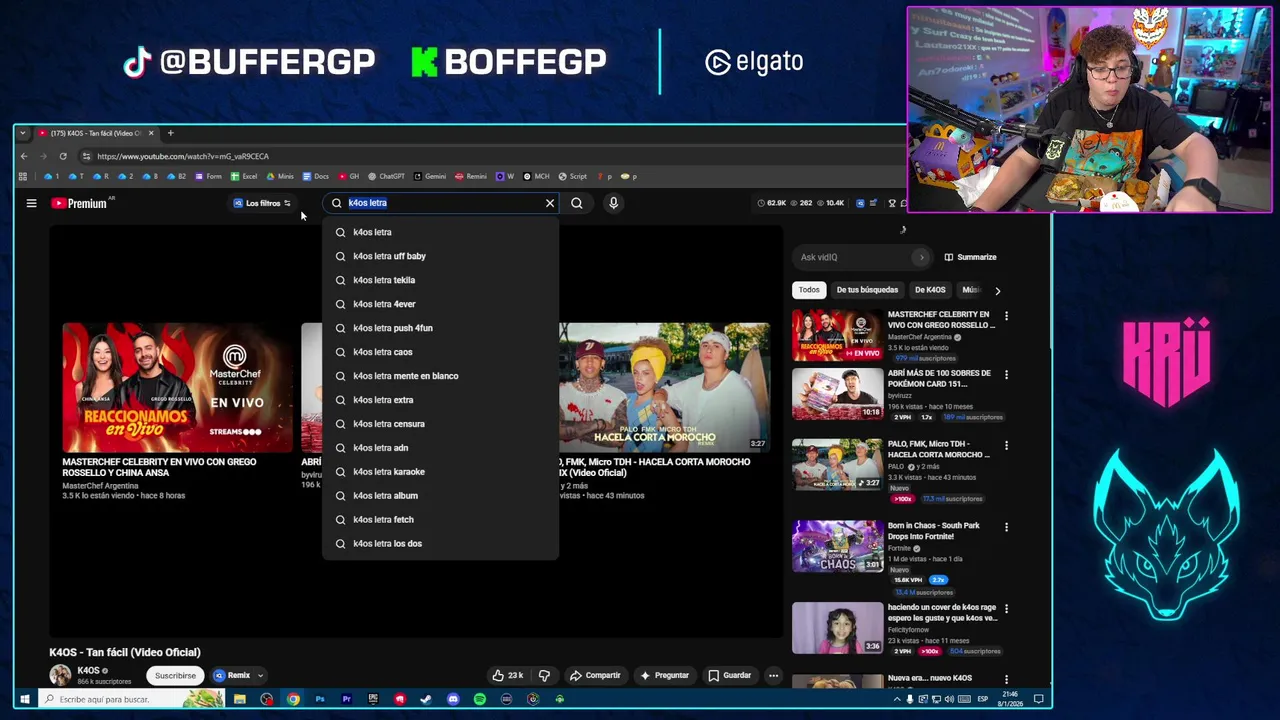The width and height of the screenshot is (1280, 720).
Task: Choose suggestion 'k4os letra mente en blanco'
Action: 440,376
